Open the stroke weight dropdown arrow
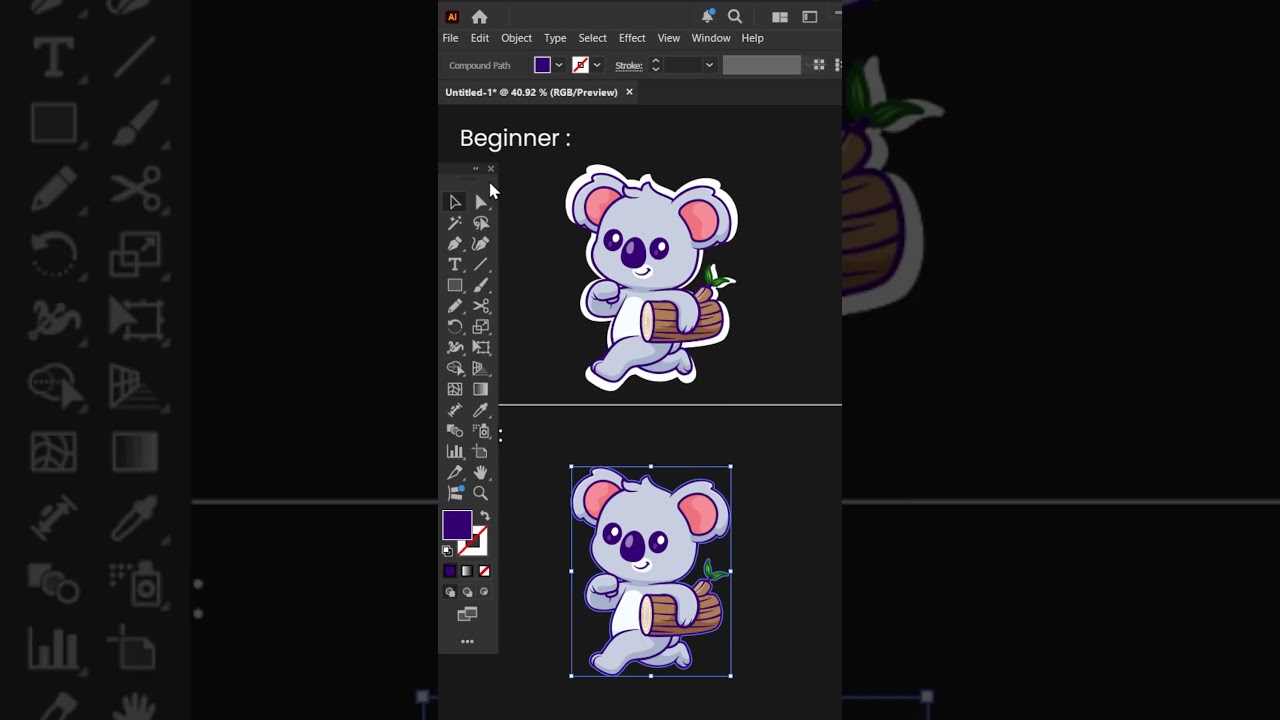 coord(709,65)
